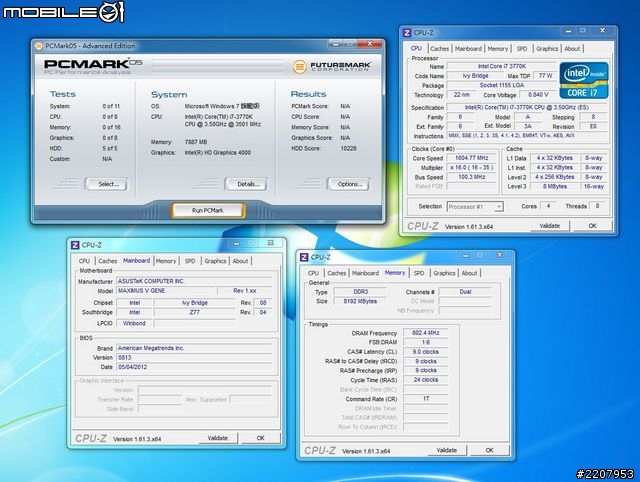This screenshot has height=482, width=640.
Task: Switch to CPU tab in Memory CPU-Z window
Action: point(313,273)
